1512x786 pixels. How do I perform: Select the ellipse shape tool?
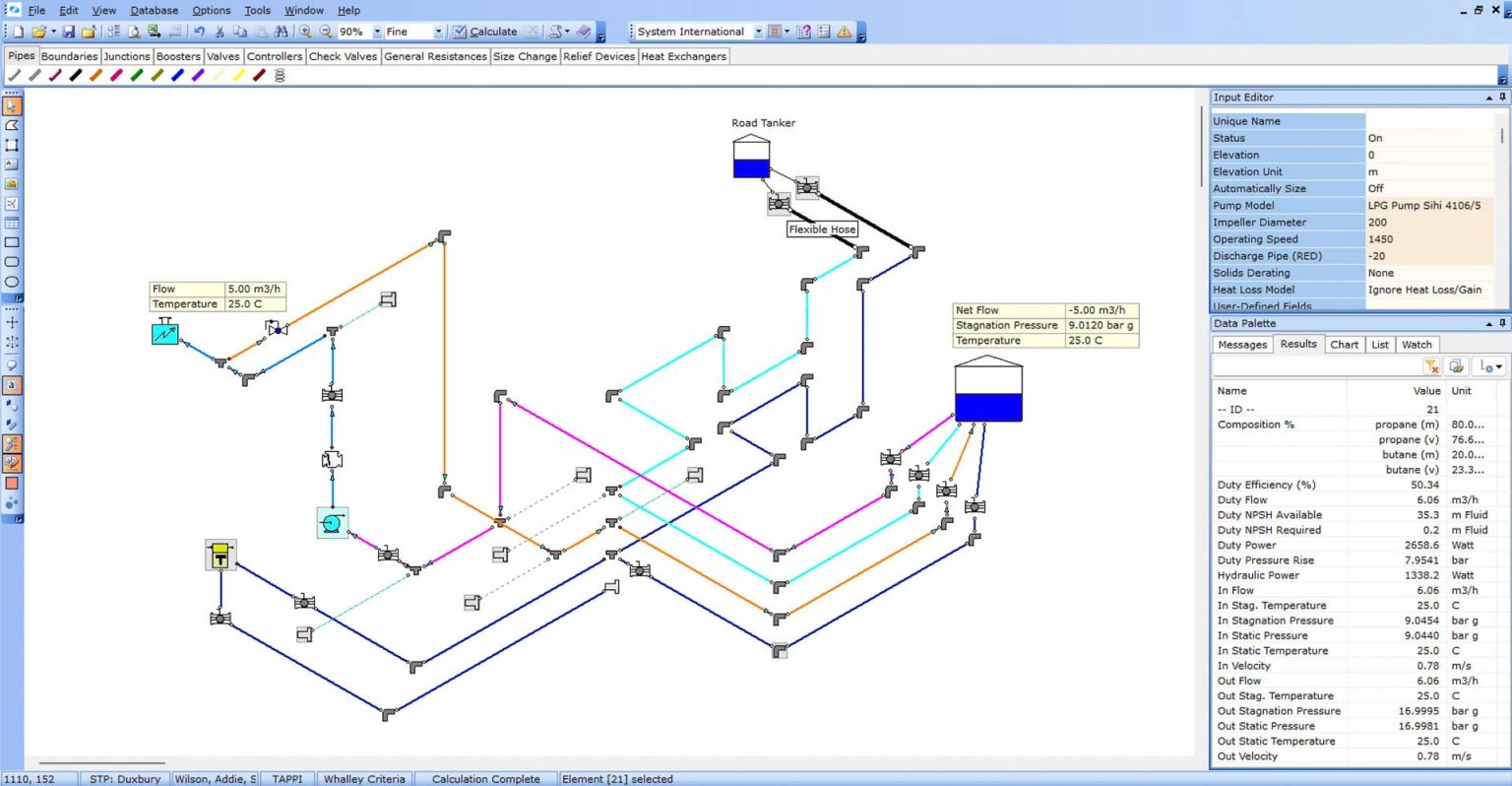pyautogui.click(x=12, y=282)
